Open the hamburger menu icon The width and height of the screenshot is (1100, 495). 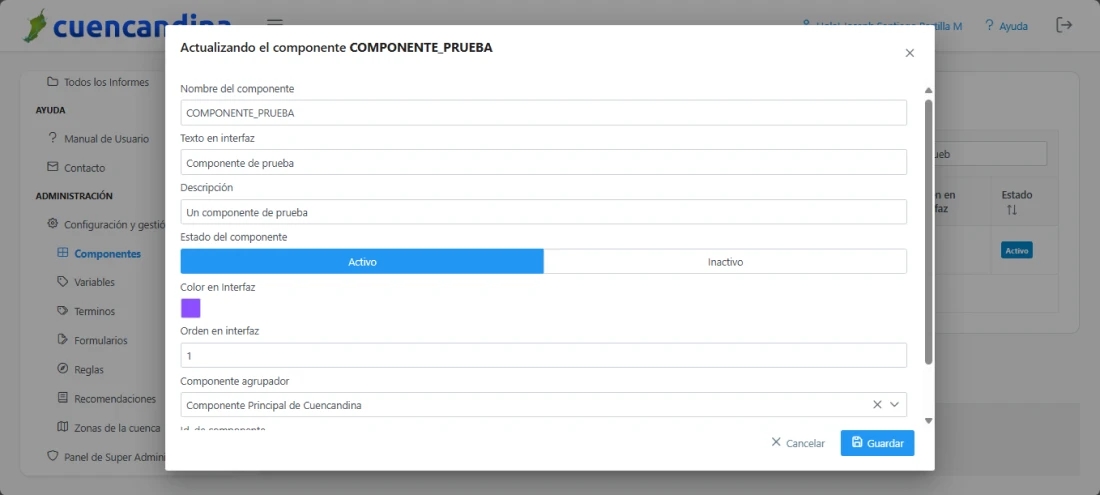[275, 24]
